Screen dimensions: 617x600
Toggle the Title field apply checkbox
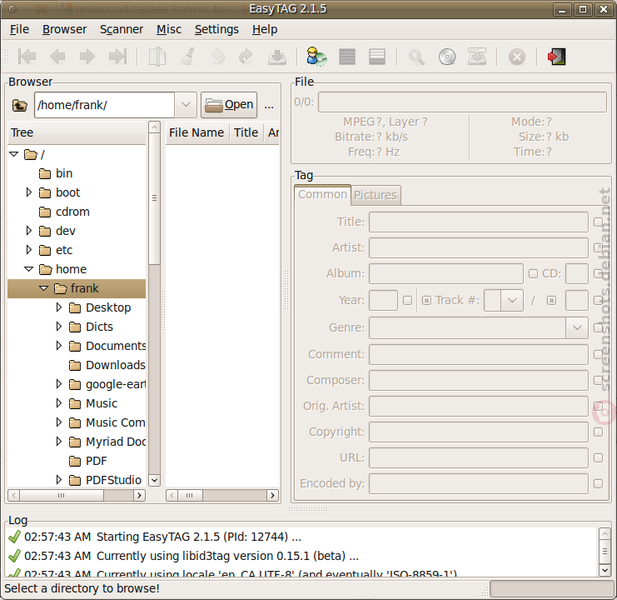[598, 222]
